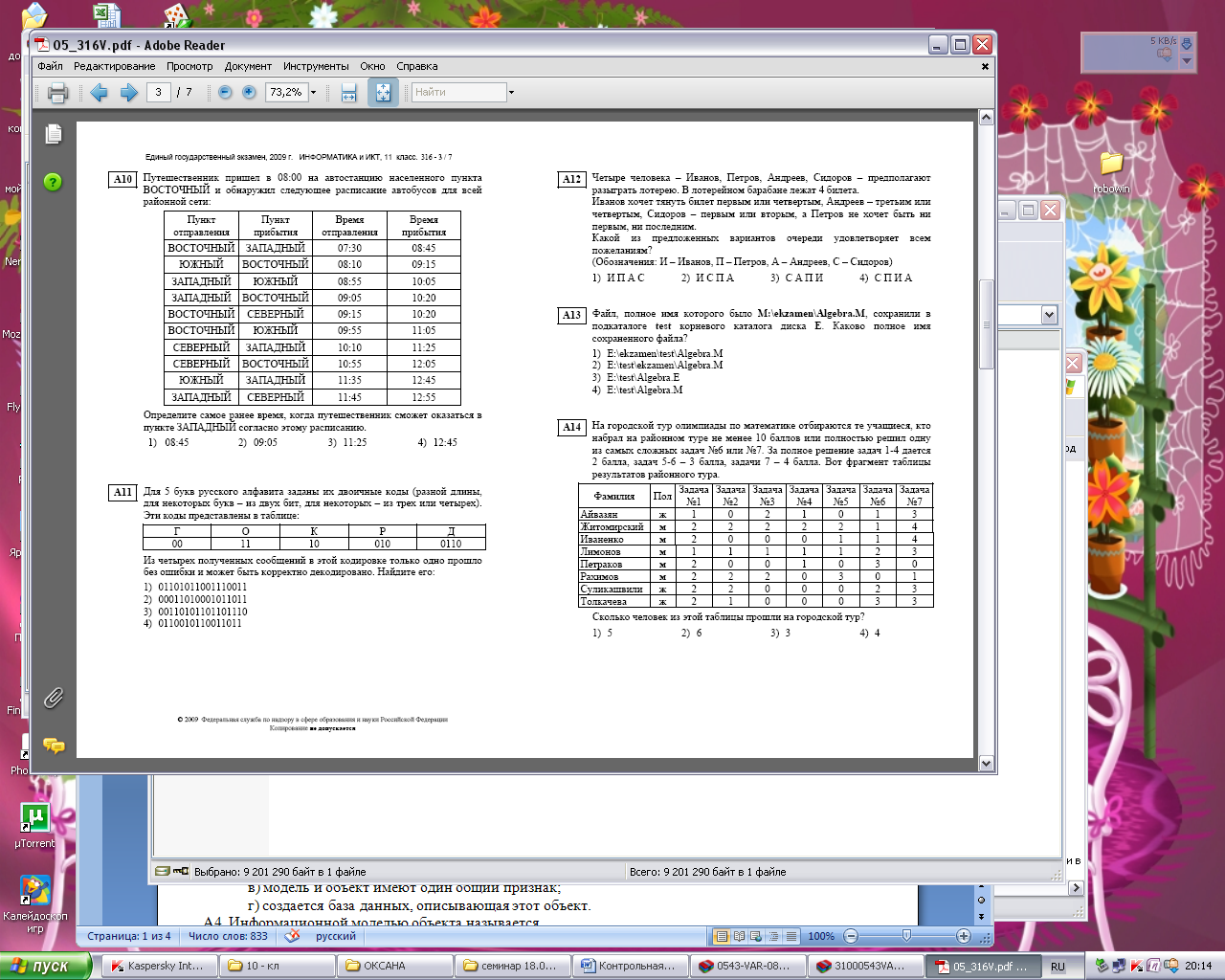Image resolution: width=1225 pixels, height=980 pixels.
Task: Open the Файл menu
Action: pyautogui.click(x=50, y=66)
